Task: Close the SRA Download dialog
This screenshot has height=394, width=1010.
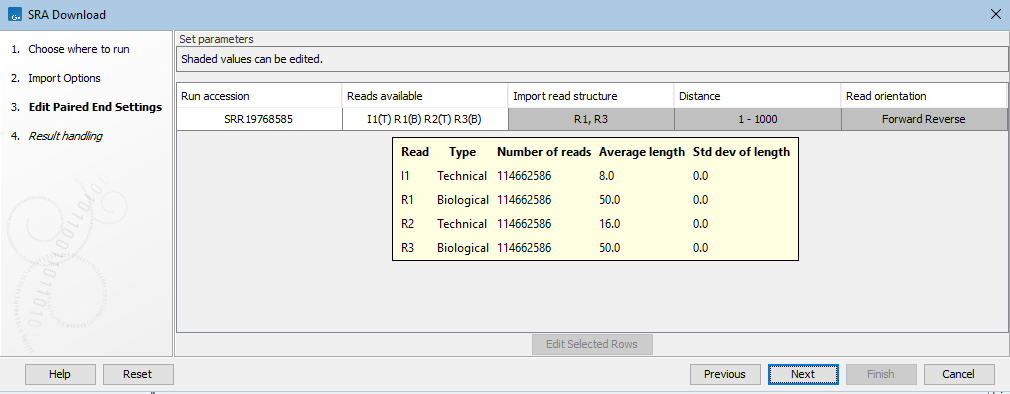Action: (995, 14)
